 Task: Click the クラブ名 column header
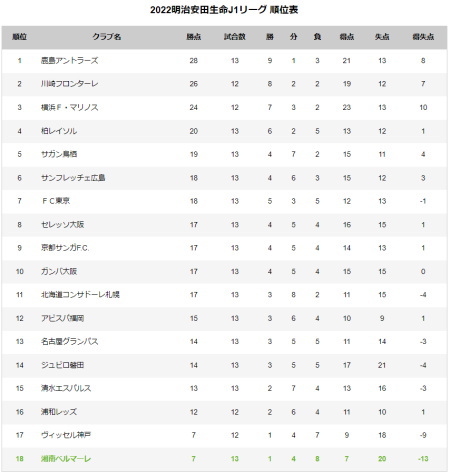click(107, 37)
